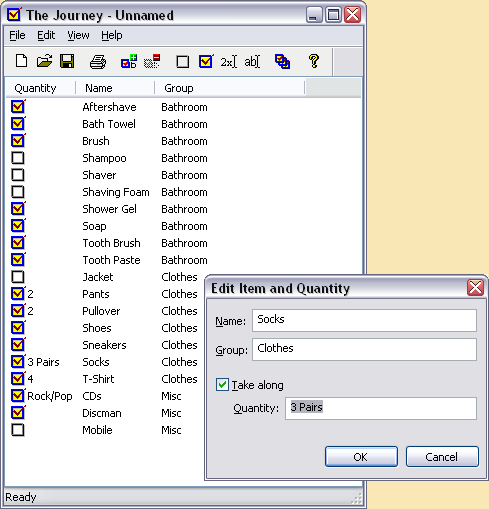The height and width of the screenshot is (509, 489).
Task: Click into the Name field containing Socks
Action: (364, 320)
